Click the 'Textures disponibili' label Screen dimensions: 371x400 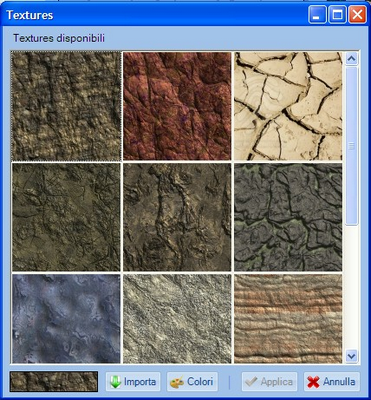click(x=59, y=38)
